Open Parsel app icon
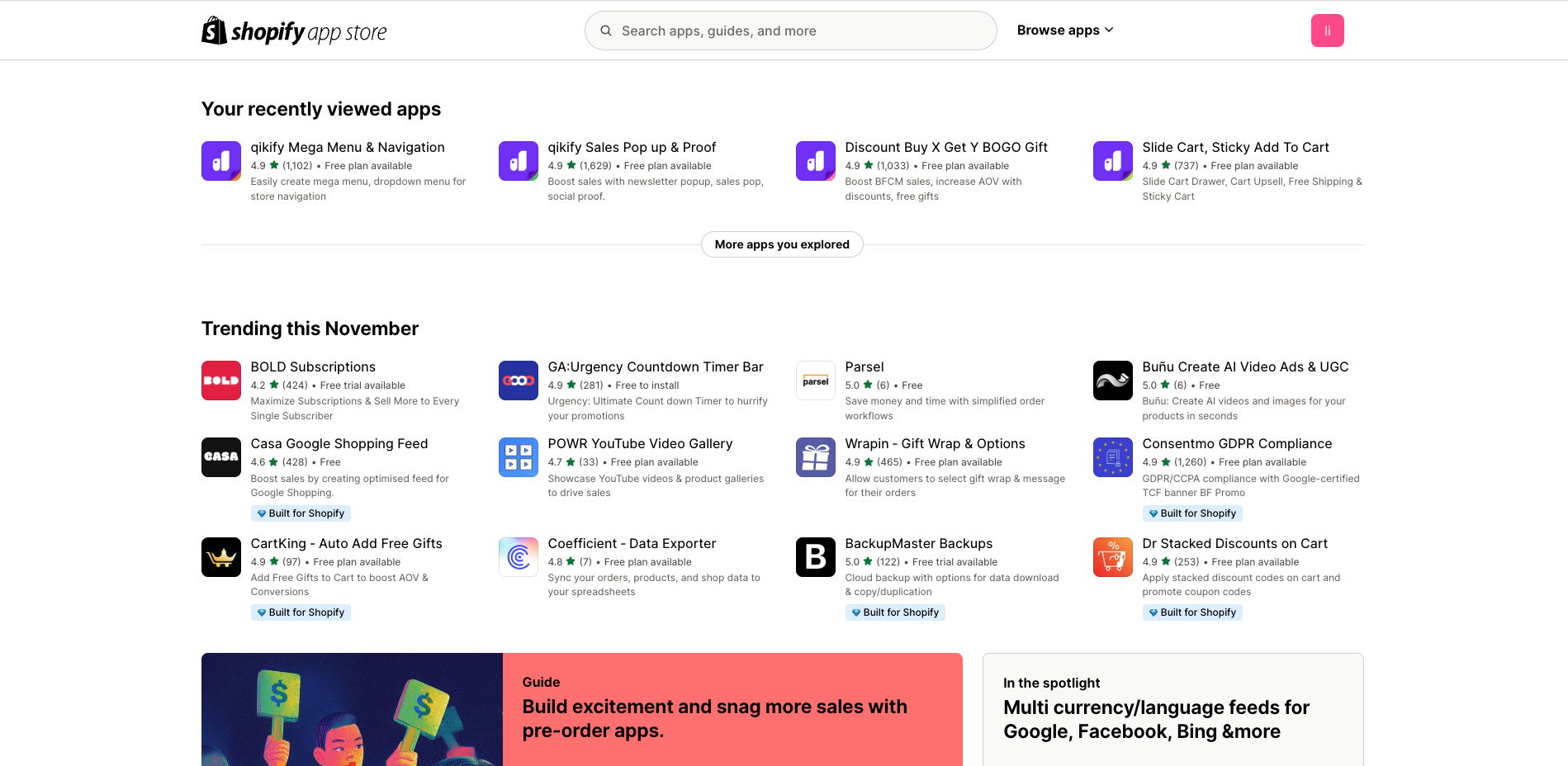The width and height of the screenshot is (1568, 766). (x=816, y=381)
